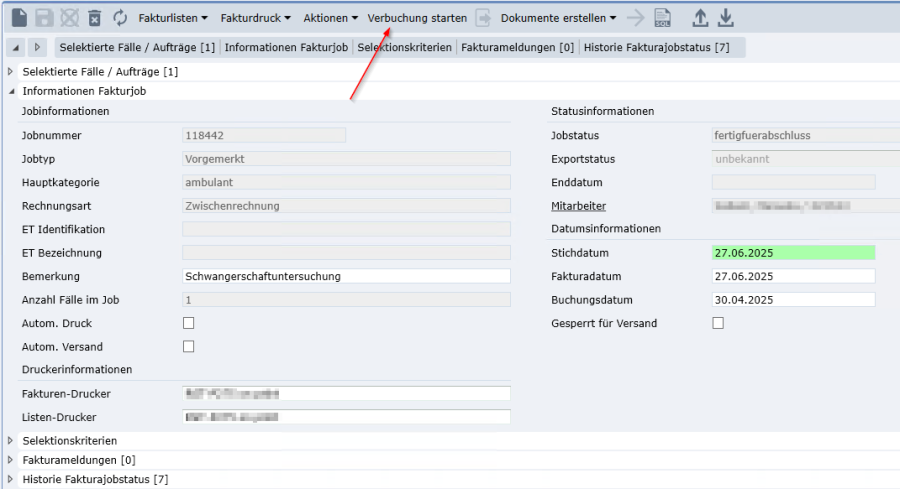
Task: Click the expand-all triangle in tab bar
Action: (37, 47)
